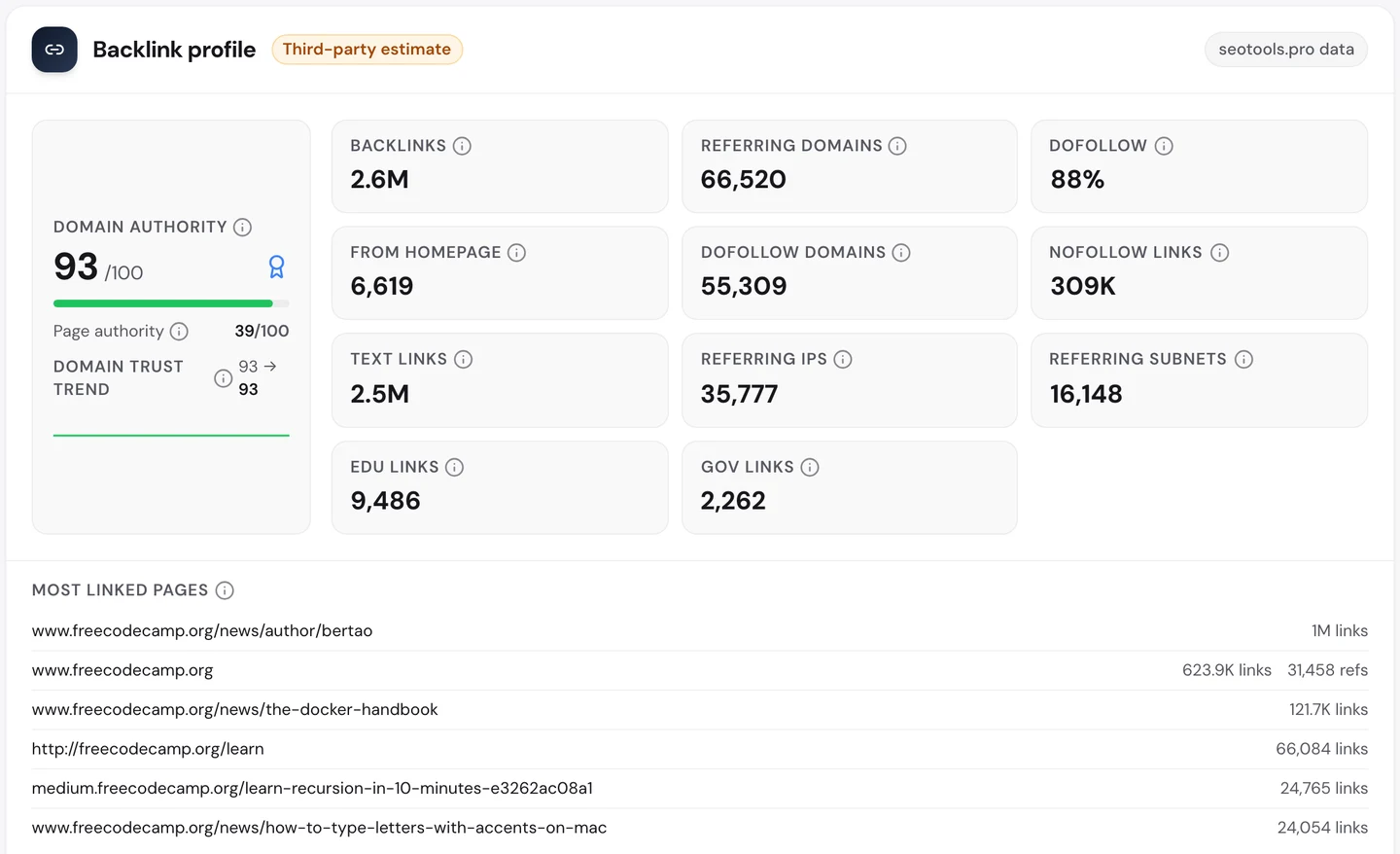1400x854 pixels.
Task: Click the 6,619 from homepage value
Action: [x=382, y=287]
